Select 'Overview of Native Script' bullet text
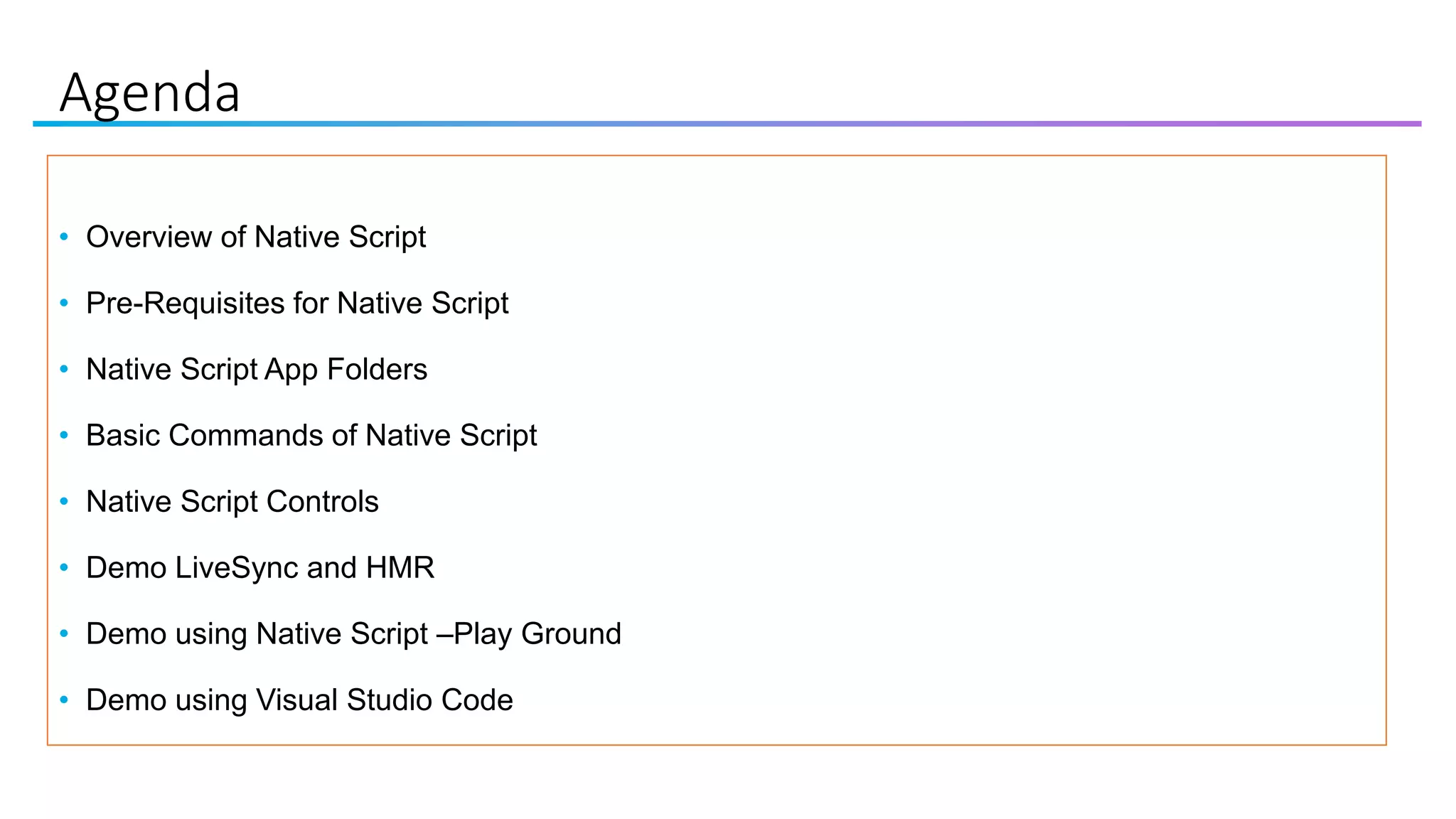The width and height of the screenshot is (1456, 819). pos(256,237)
